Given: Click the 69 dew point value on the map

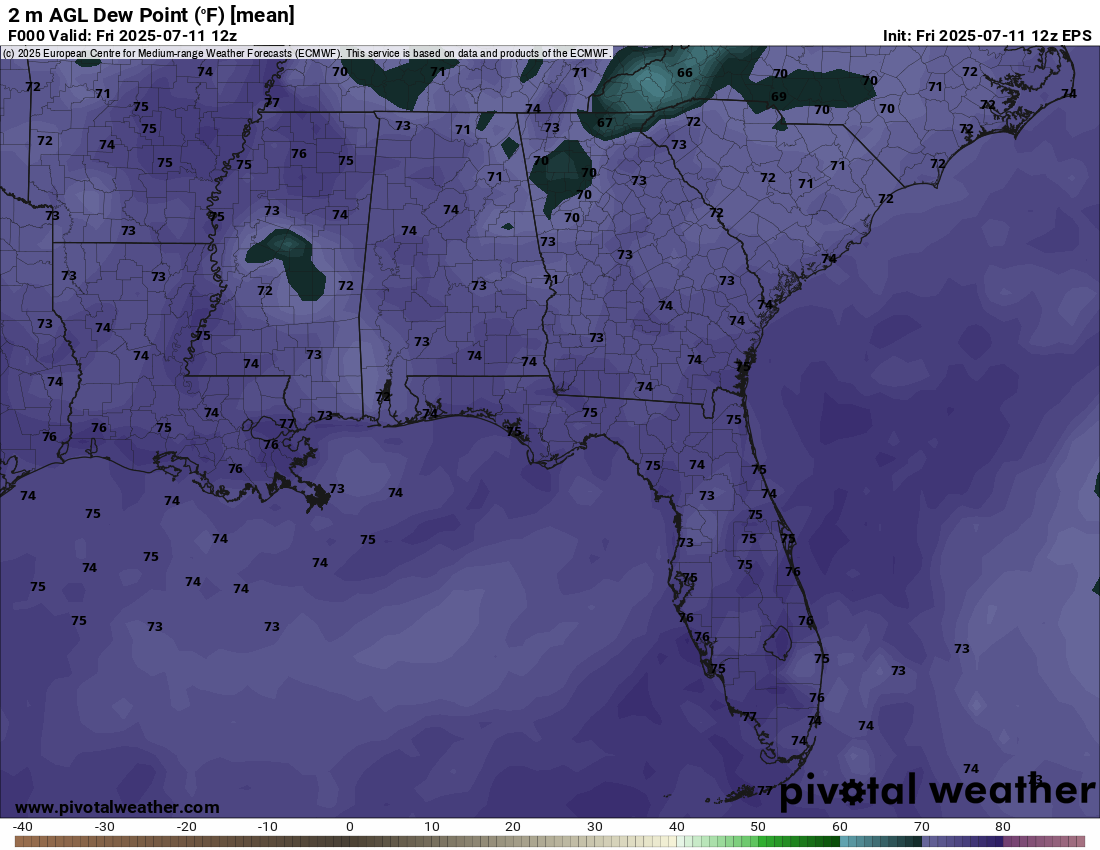Looking at the screenshot, I should pos(779,97).
